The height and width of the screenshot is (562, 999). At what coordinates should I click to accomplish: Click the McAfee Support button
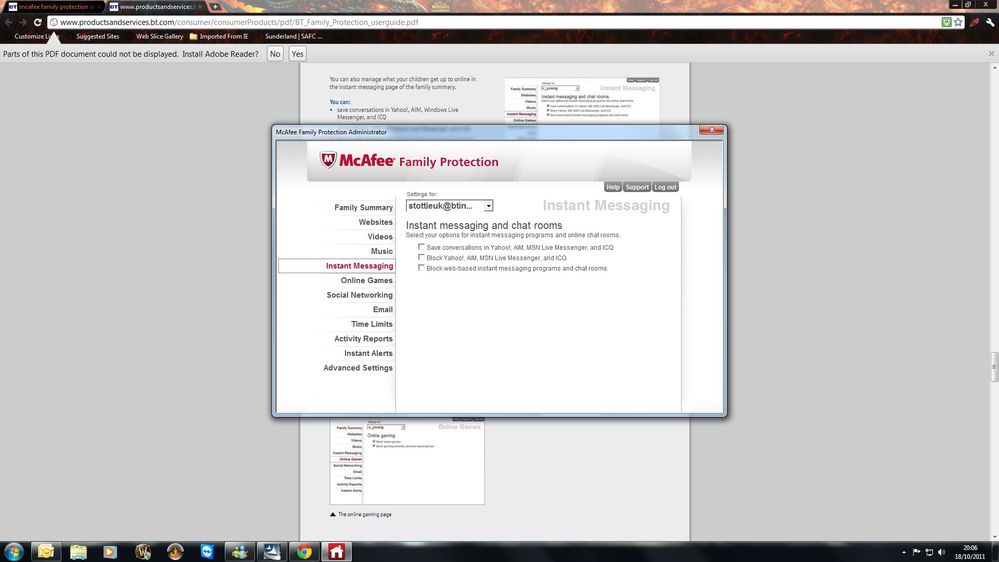pyautogui.click(x=636, y=187)
